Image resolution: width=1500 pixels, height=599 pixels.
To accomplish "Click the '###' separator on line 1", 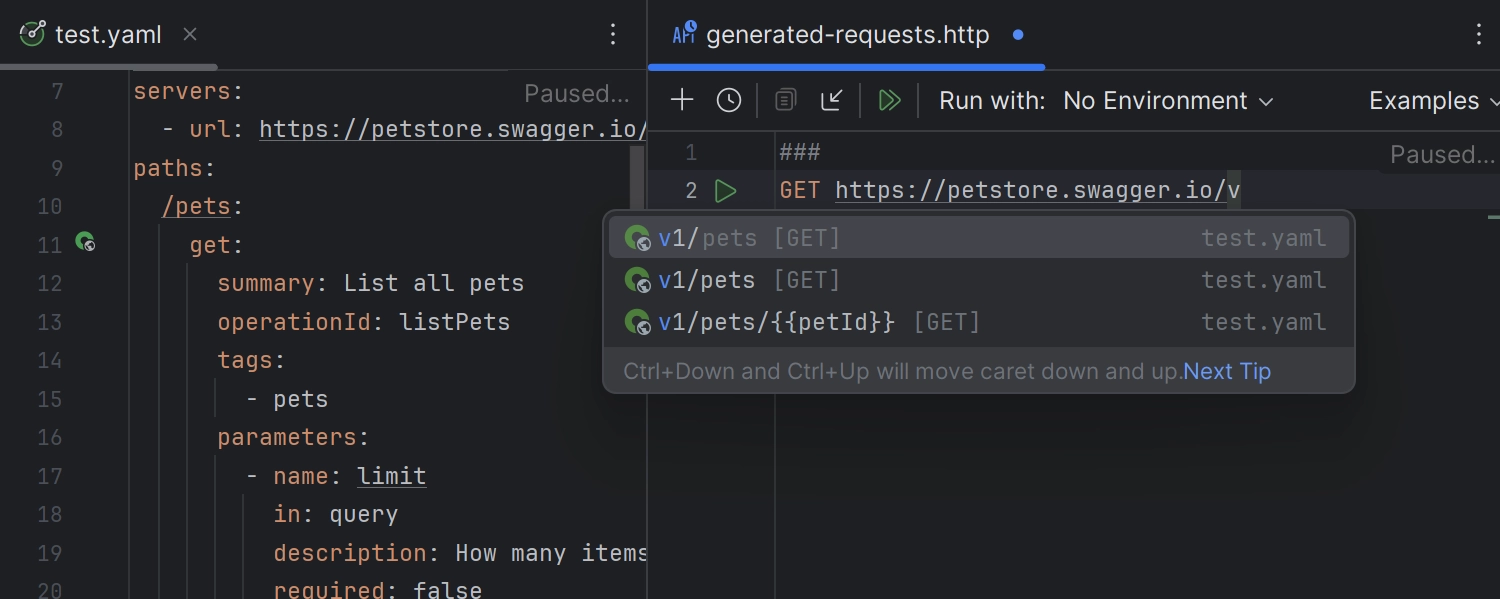I will [x=800, y=152].
